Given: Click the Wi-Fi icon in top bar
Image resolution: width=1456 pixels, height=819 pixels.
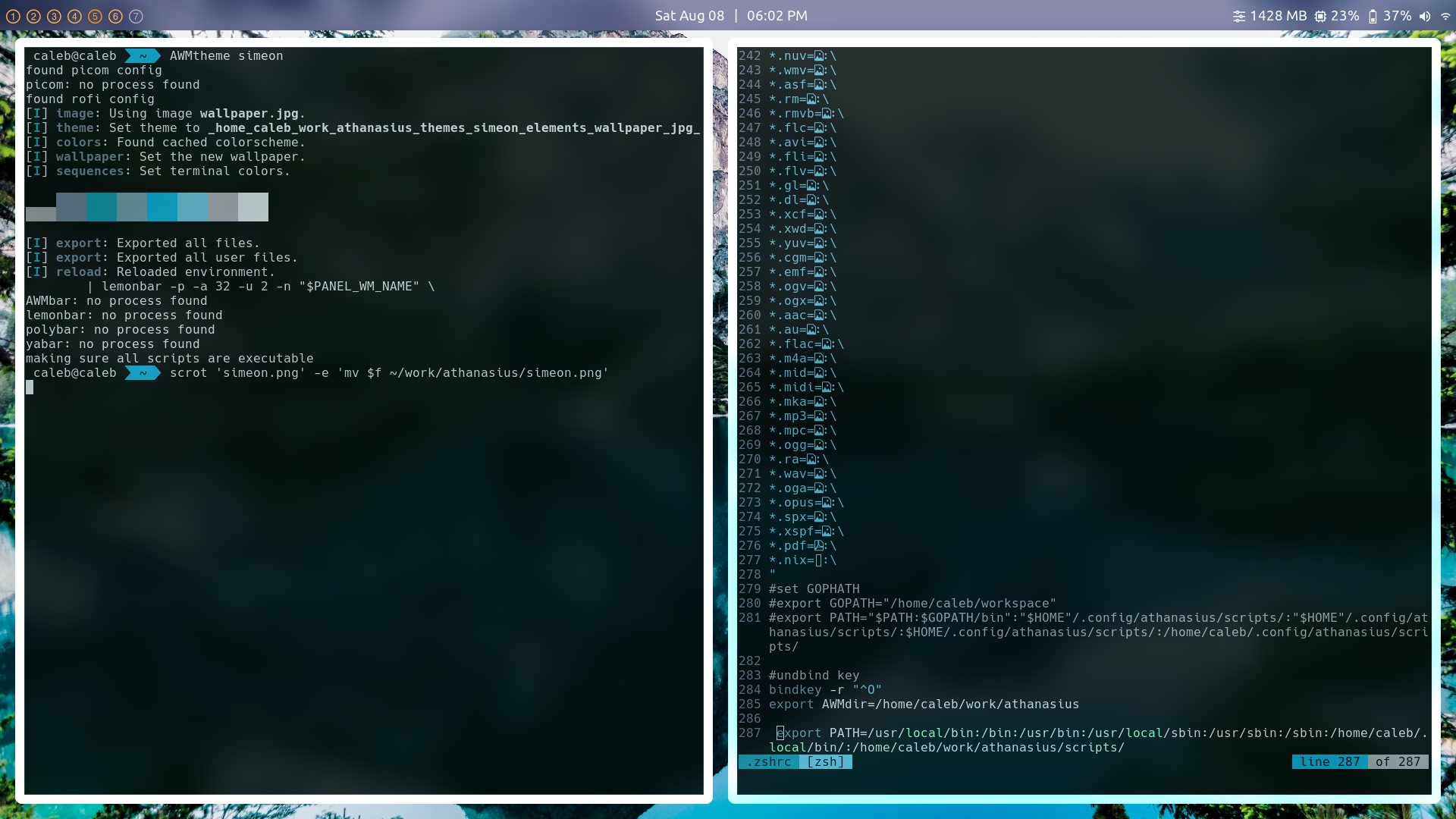Looking at the screenshot, I should point(1445,16).
